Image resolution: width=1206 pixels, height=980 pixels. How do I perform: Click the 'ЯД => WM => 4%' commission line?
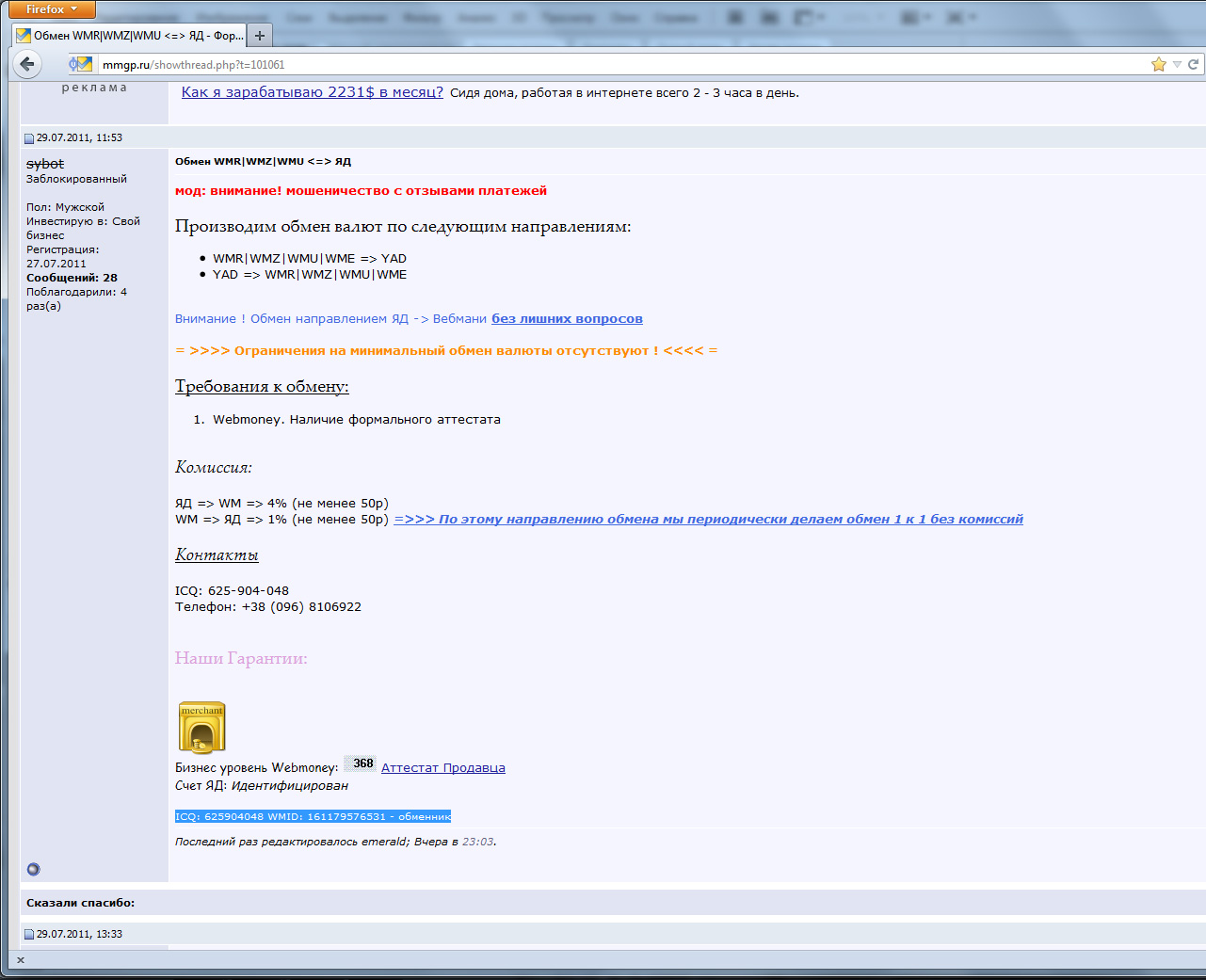click(x=281, y=504)
